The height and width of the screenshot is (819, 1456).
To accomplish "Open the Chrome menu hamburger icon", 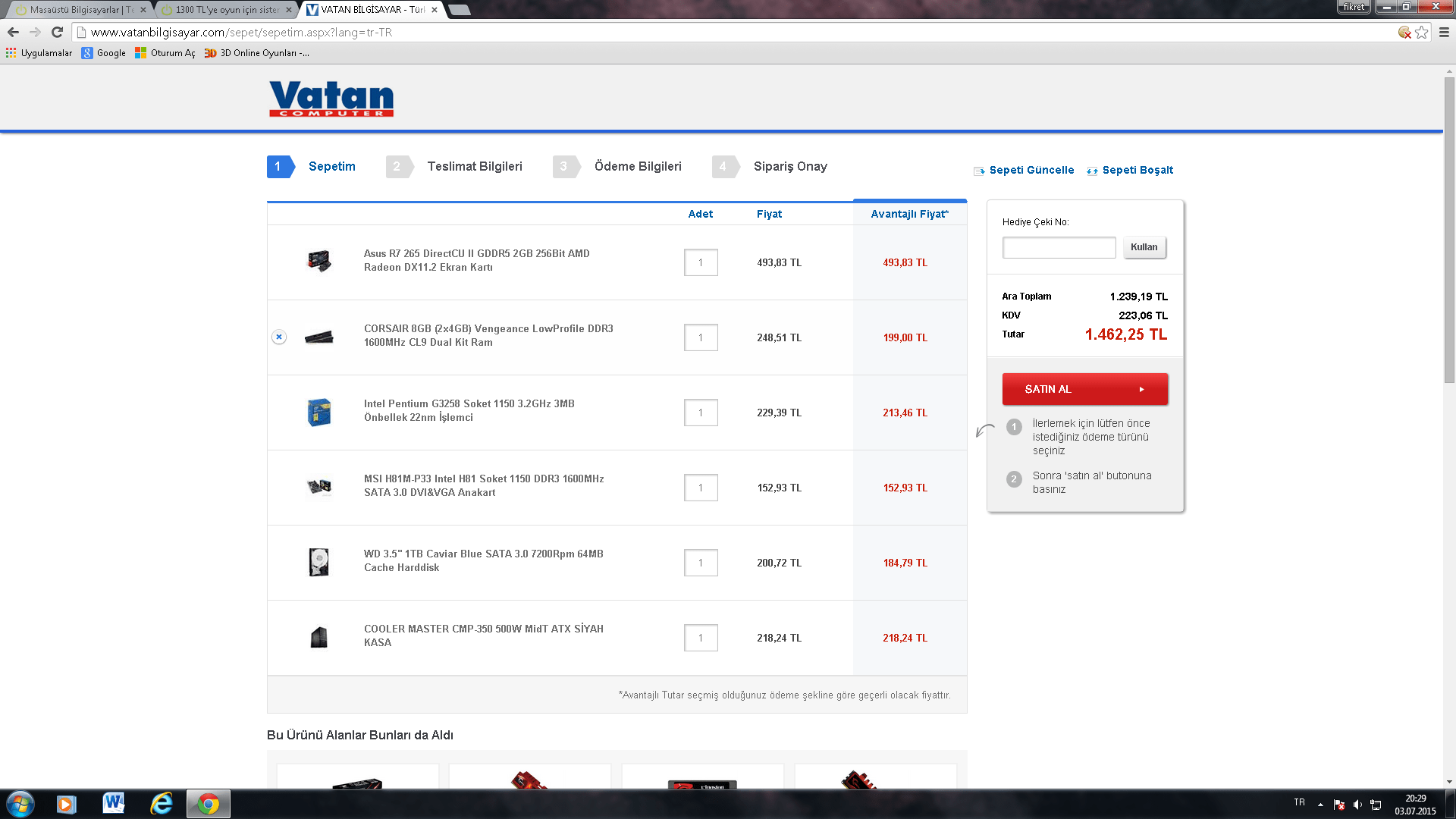I will 1444,32.
